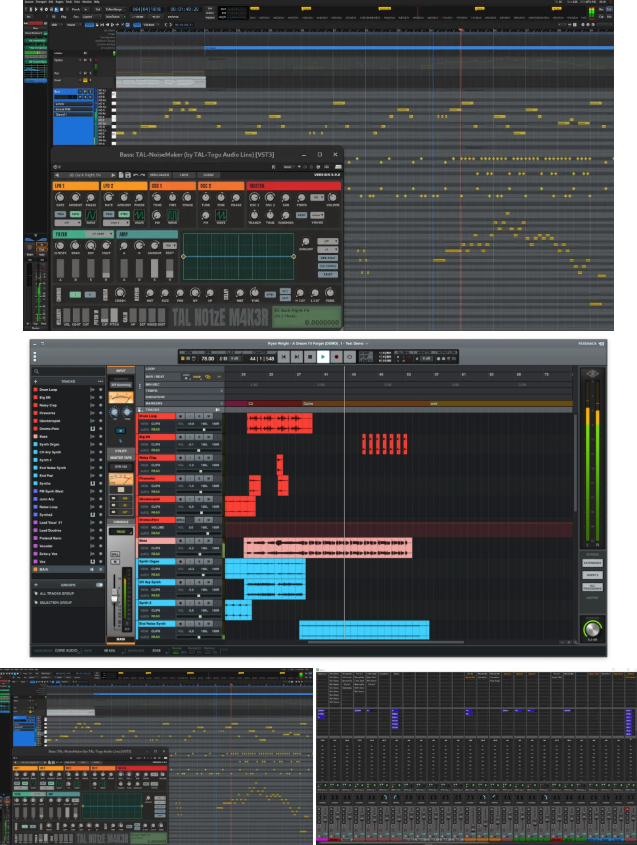Toggle the GROUPS enable switch
This screenshot has width=637, height=845.
99,585
